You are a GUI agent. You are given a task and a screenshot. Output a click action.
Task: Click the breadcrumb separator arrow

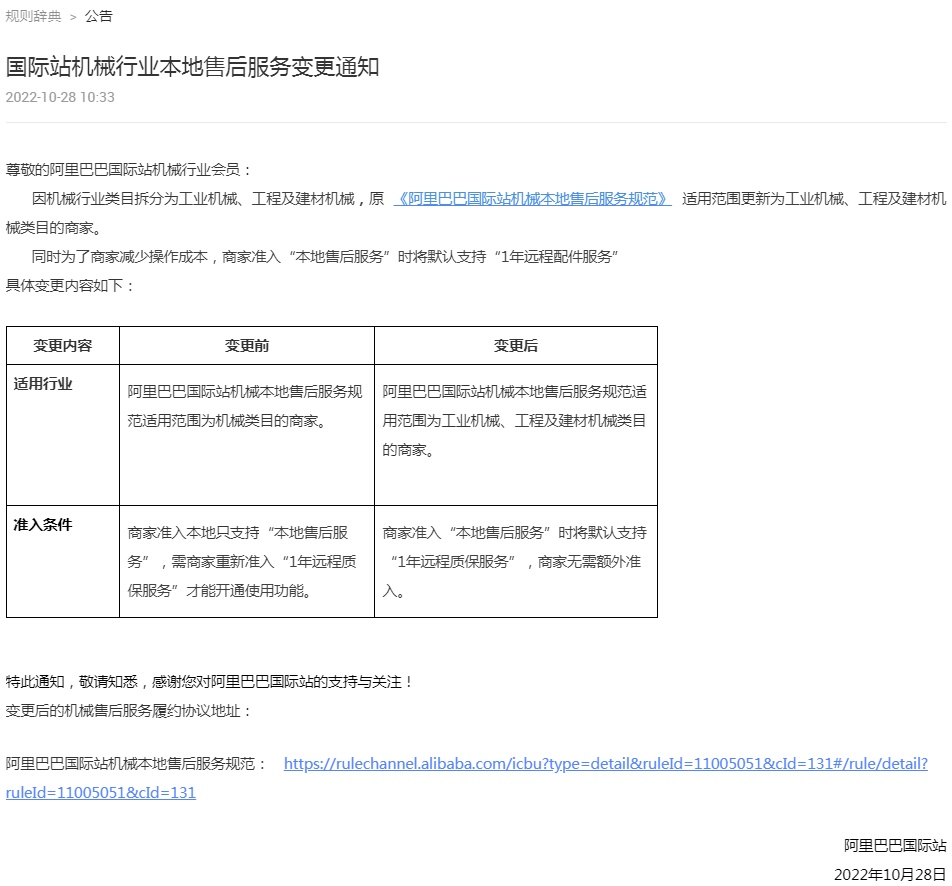[x=73, y=17]
